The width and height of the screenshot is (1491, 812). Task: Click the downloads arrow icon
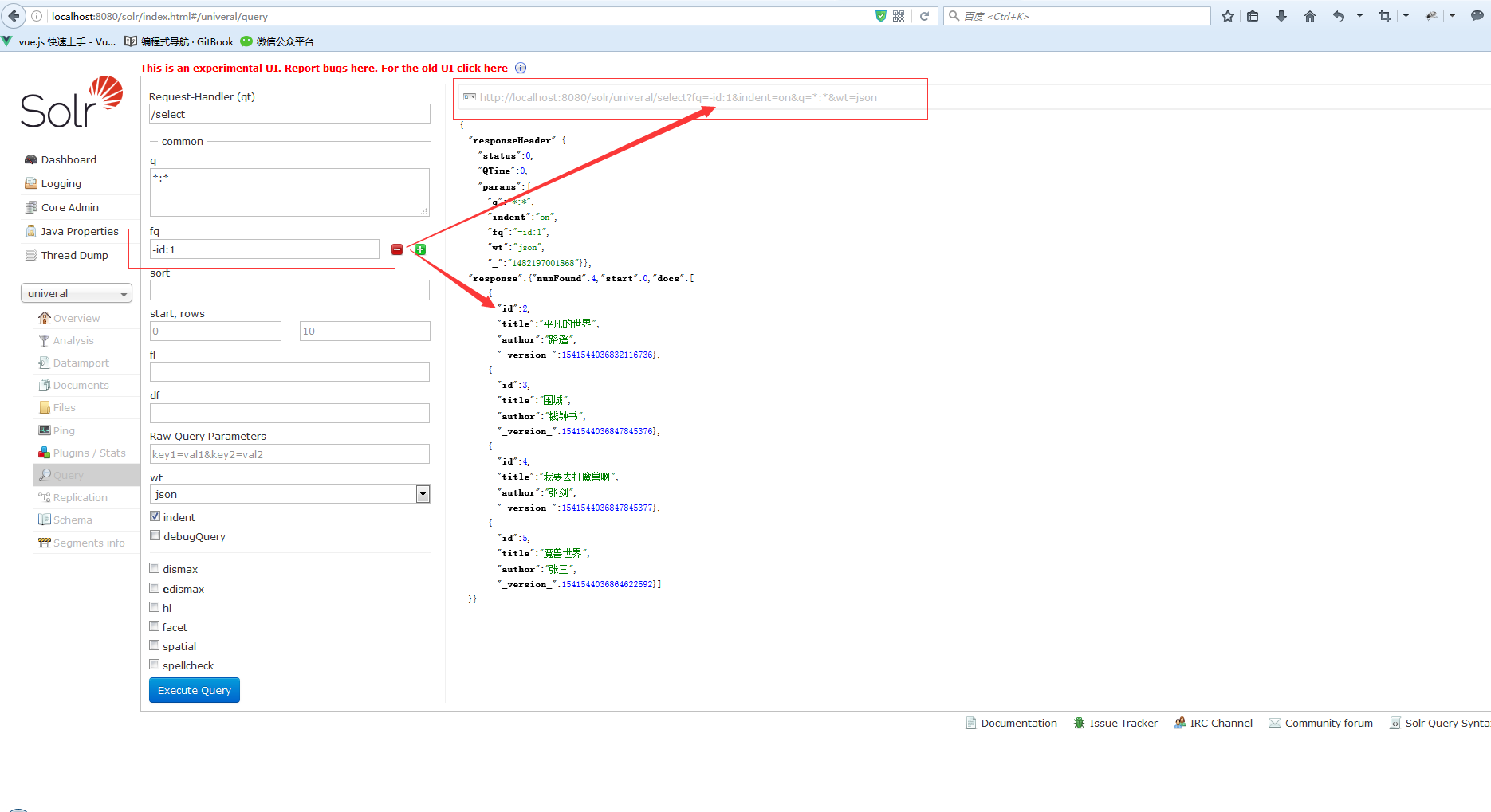point(1281,16)
